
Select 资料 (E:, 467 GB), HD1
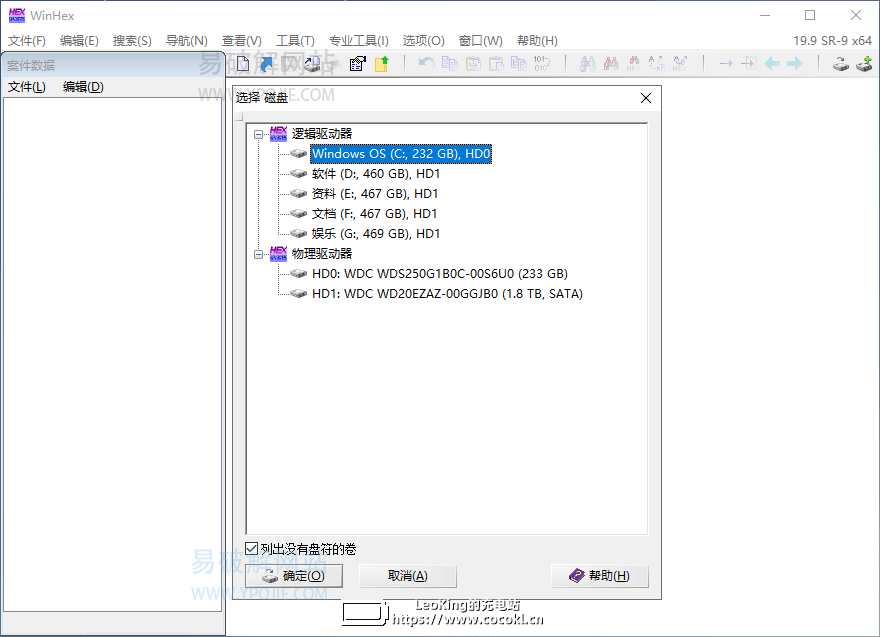[375, 194]
